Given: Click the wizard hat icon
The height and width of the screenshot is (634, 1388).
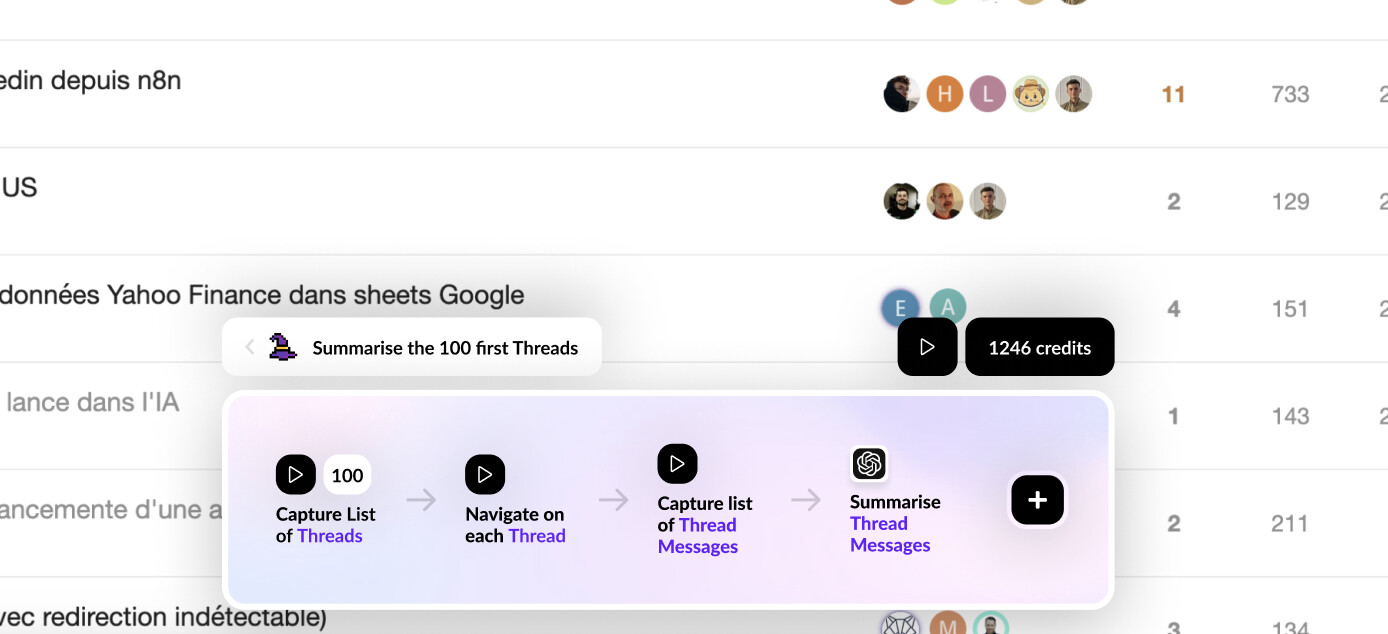Looking at the screenshot, I should tap(283, 347).
